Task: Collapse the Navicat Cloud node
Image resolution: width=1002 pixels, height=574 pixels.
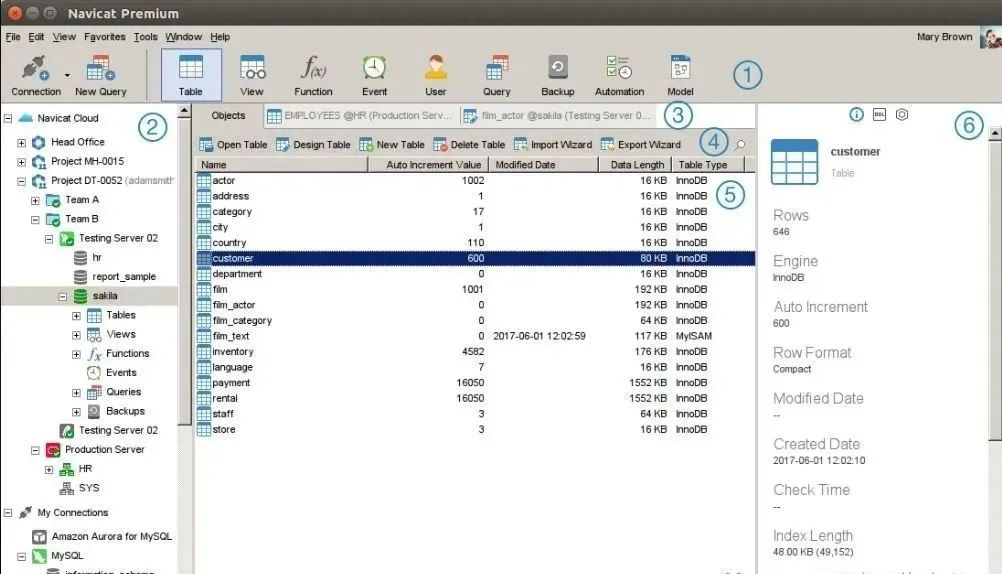Action: click(8, 118)
